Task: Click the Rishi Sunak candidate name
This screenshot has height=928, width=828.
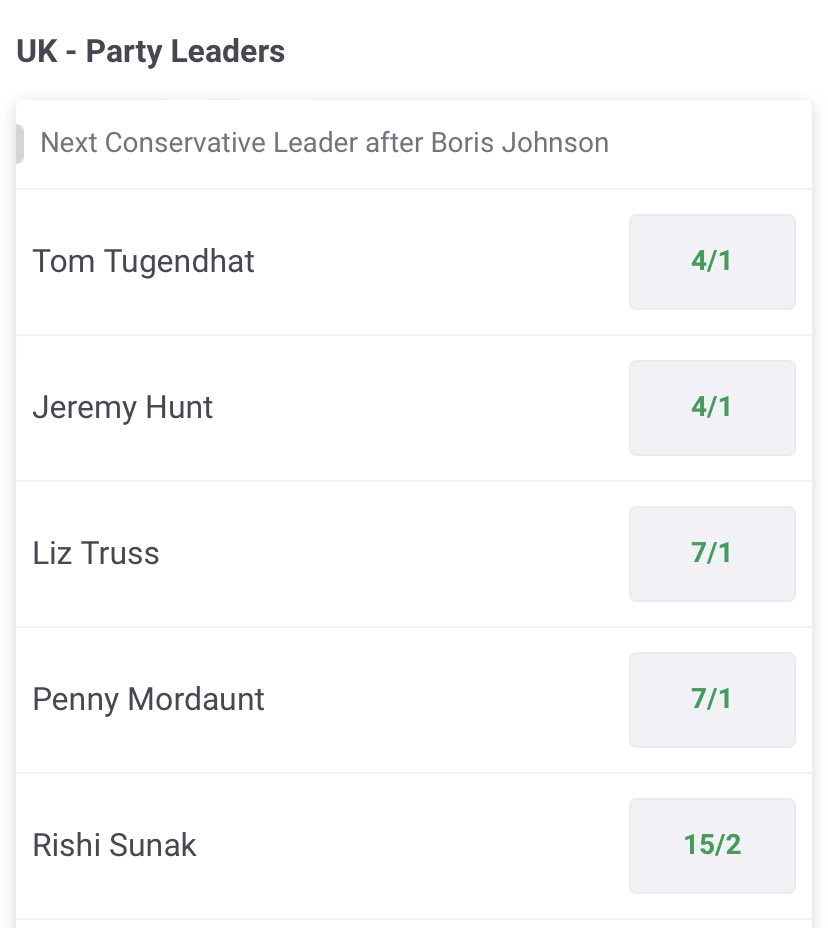Action: [114, 846]
